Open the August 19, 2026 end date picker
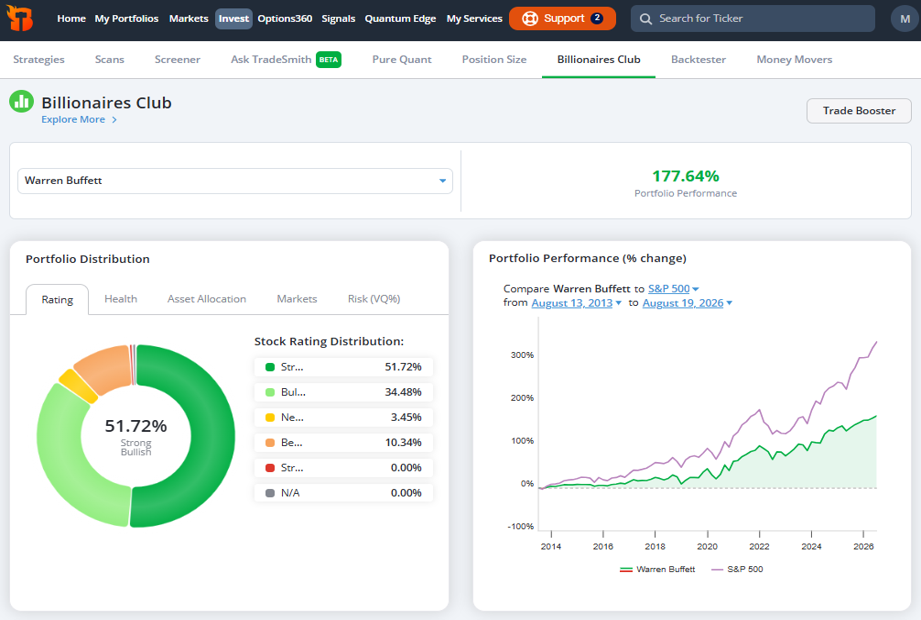 click(x=687, y=303)
